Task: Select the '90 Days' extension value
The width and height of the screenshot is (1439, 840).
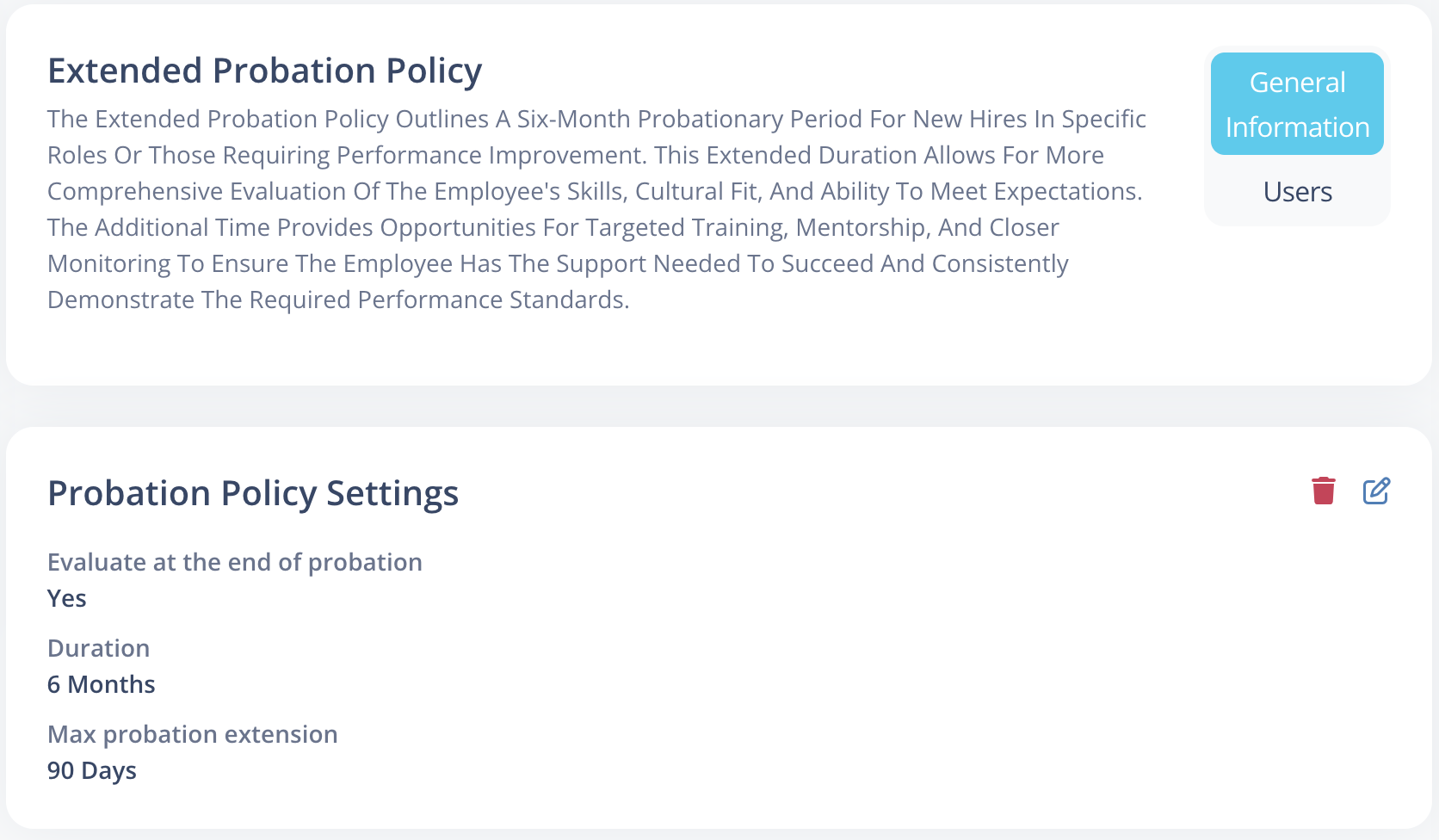Action: (92, 770)
